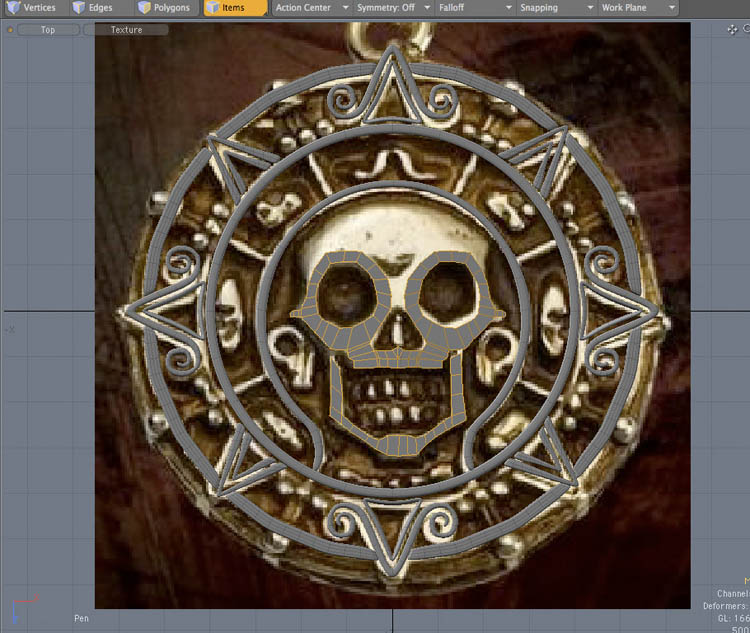Screen dimensions: 750x633
Task: Click the Vertices cube icon
Action: (x=13, y=7)
